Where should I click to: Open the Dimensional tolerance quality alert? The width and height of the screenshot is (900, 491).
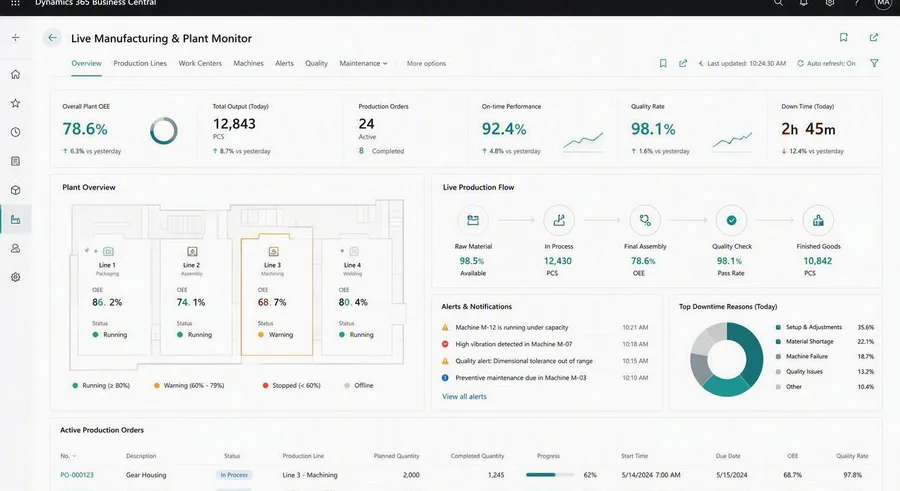545,361
